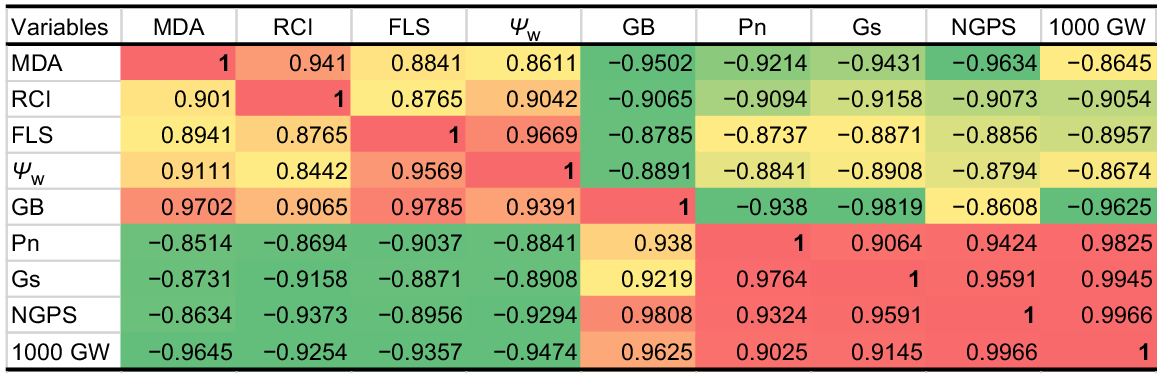Click the Pn column header

[754, 27]
